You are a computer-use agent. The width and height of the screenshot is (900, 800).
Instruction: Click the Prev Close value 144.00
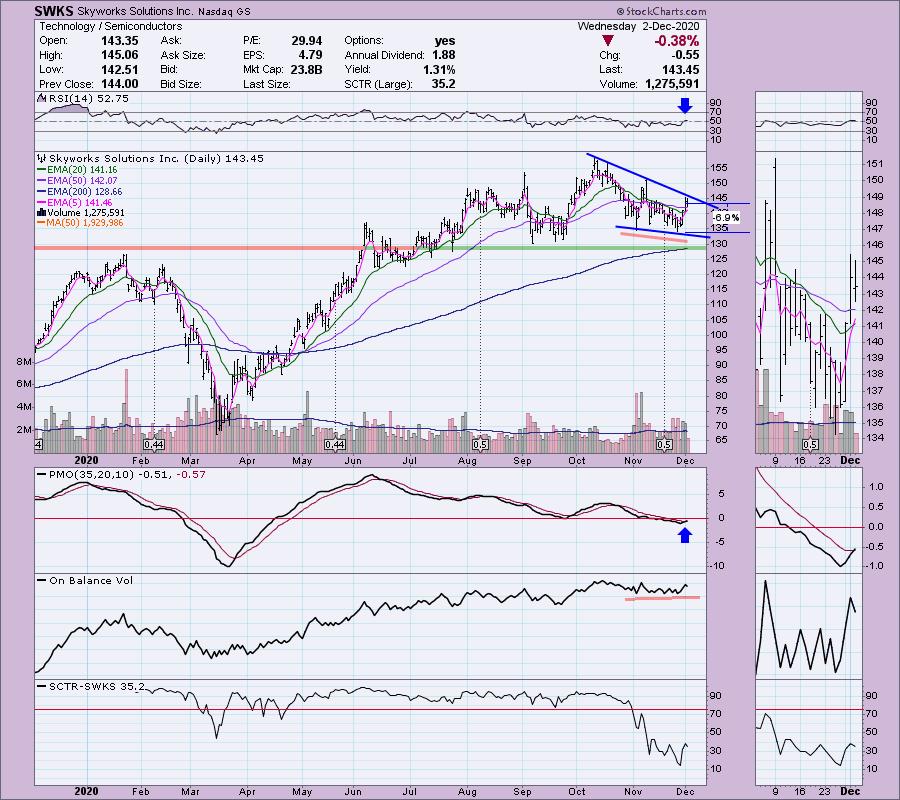120,84
